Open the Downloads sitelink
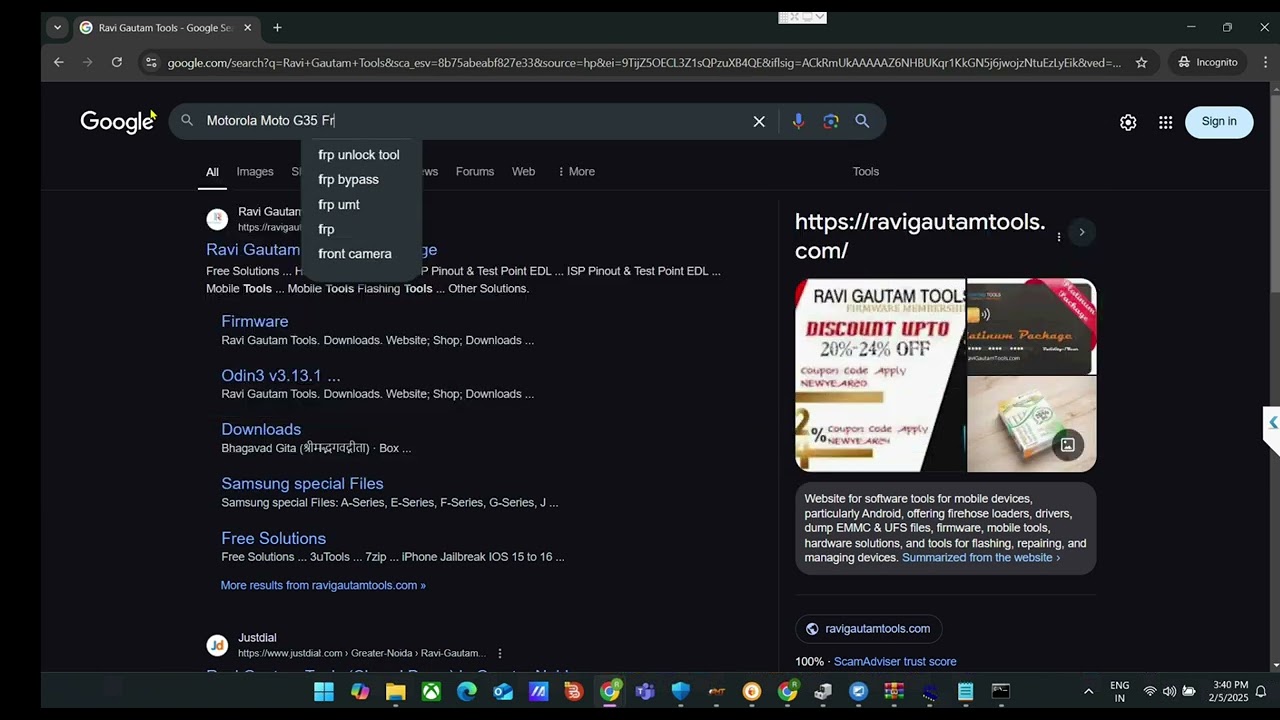Viewport: 1280px width, 720px height. click(x=261, y=430)
